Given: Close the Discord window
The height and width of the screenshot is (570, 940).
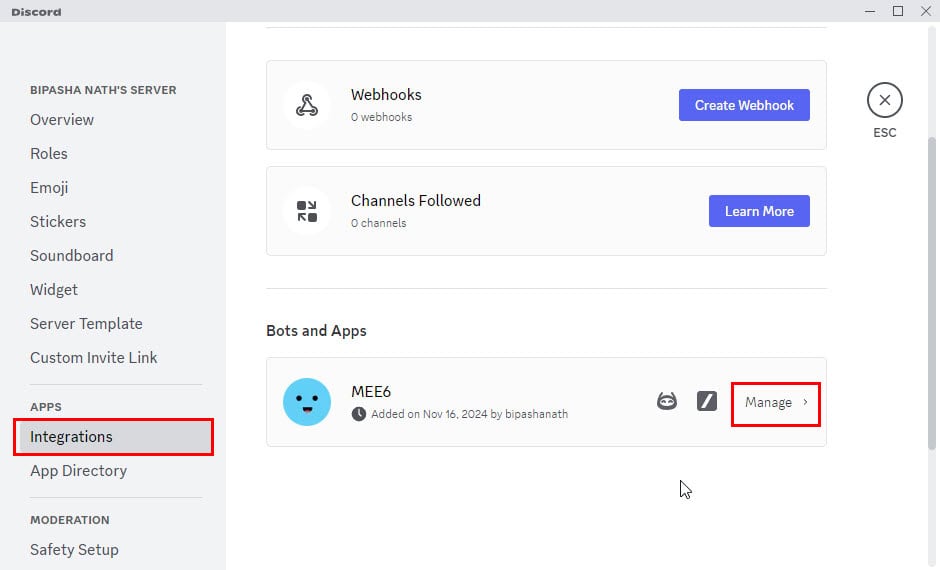Looking at the screenshot, I should 926,11.
